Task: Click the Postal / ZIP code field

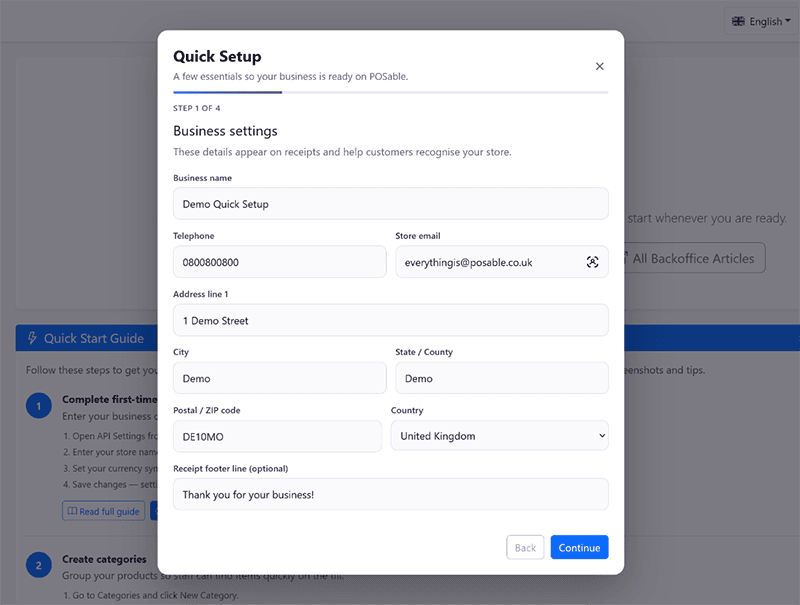Action: point(278,437)
